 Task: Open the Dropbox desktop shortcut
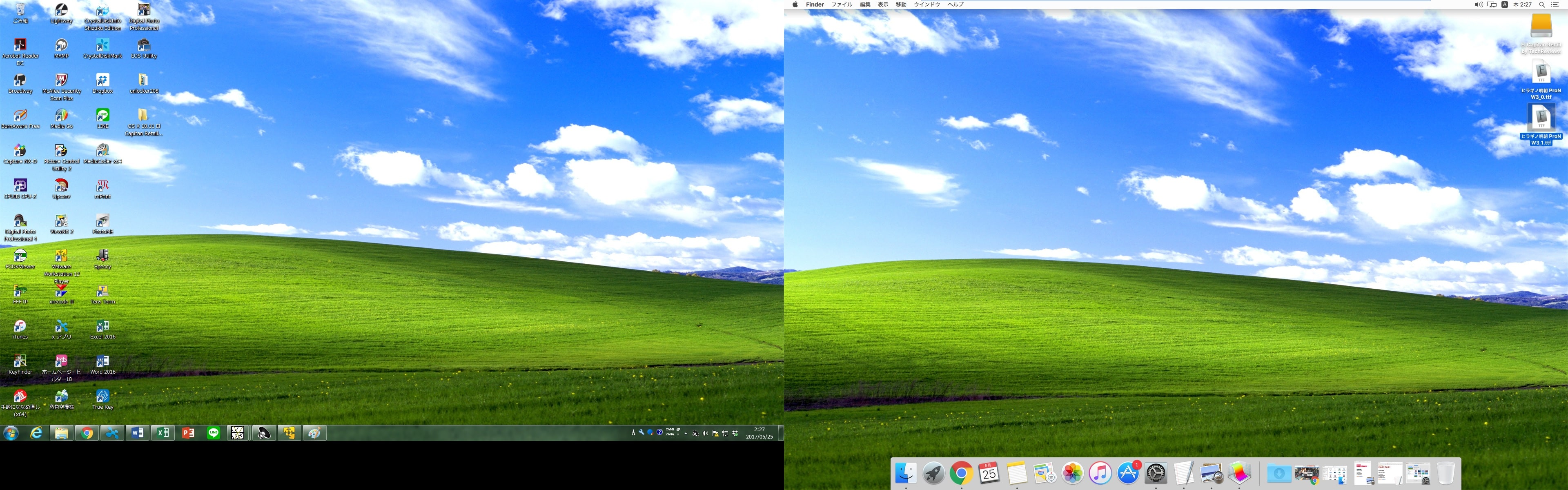click(103, 84)
